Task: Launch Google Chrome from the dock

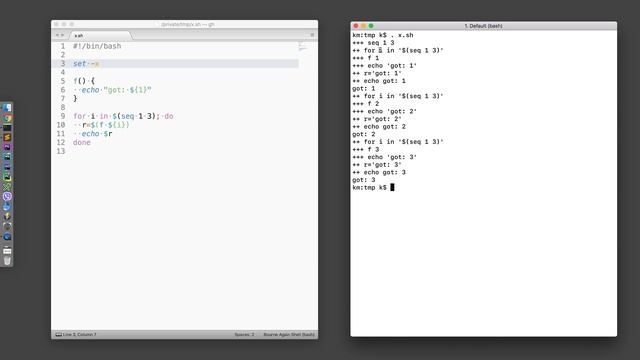Action: [7, 118]
